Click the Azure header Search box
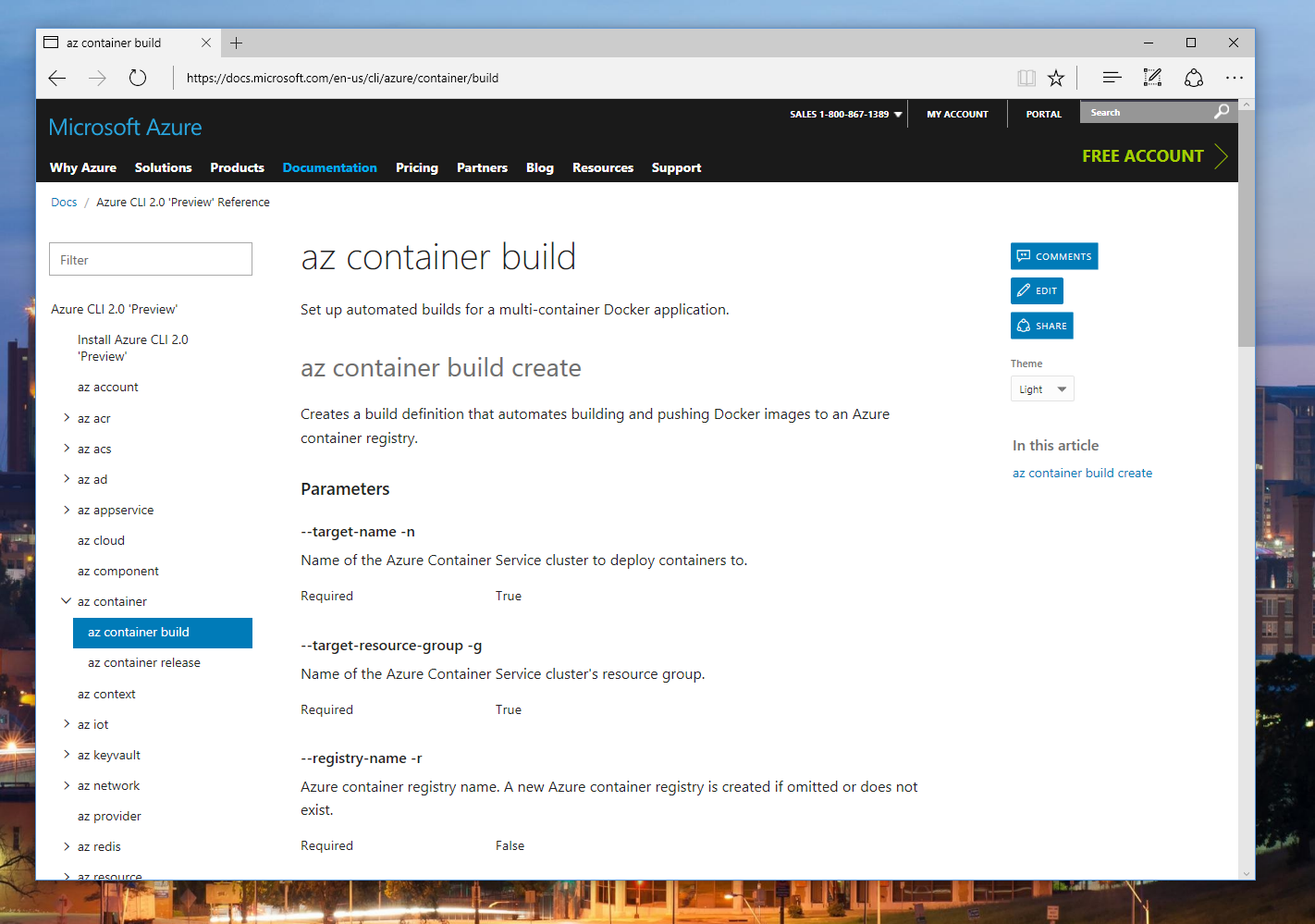Screen dimensions: 1315x924 pyautogui.click(x=1147, y=112)
